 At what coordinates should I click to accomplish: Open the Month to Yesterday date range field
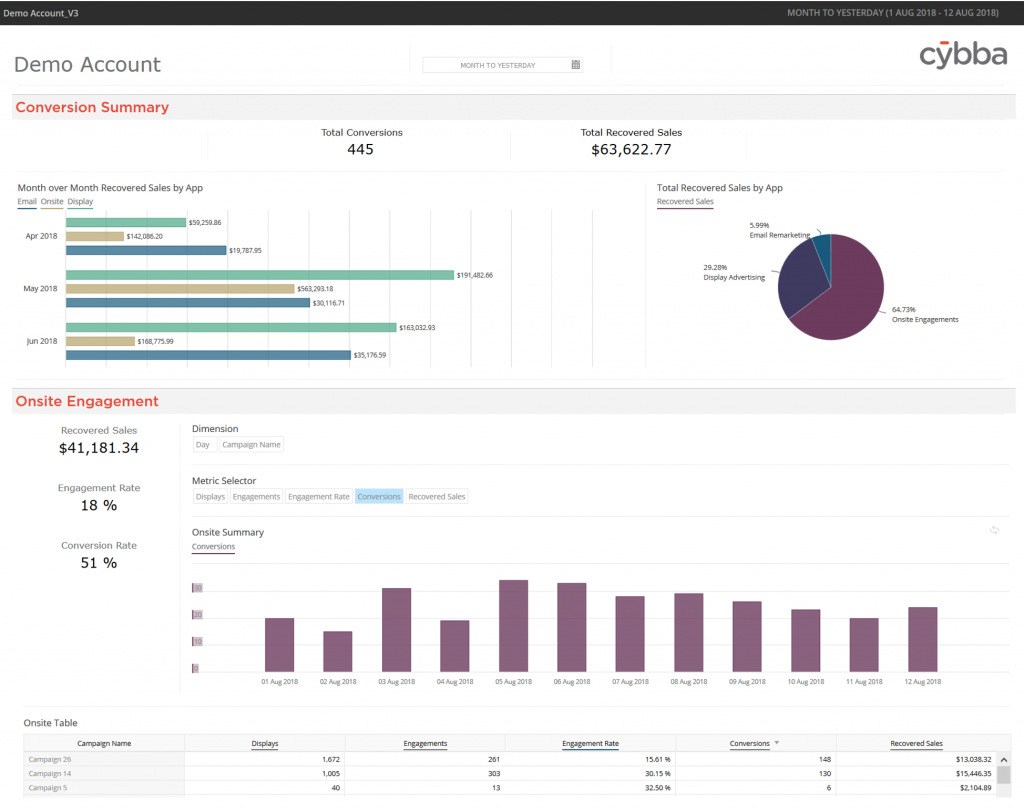[x=502, y=65]
